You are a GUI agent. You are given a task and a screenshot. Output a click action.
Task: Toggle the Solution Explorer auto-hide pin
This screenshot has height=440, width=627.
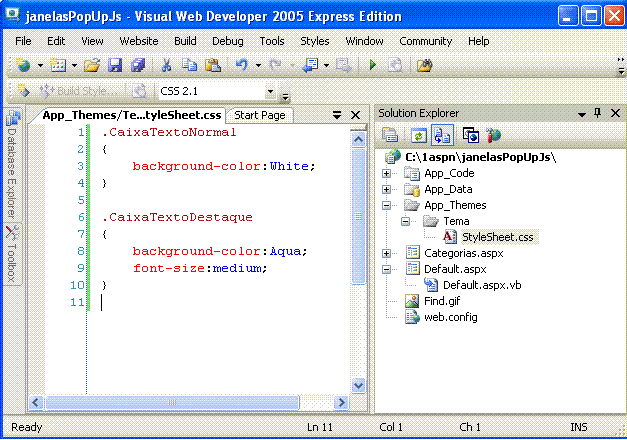pyautogui.click(x=598, y=113)
